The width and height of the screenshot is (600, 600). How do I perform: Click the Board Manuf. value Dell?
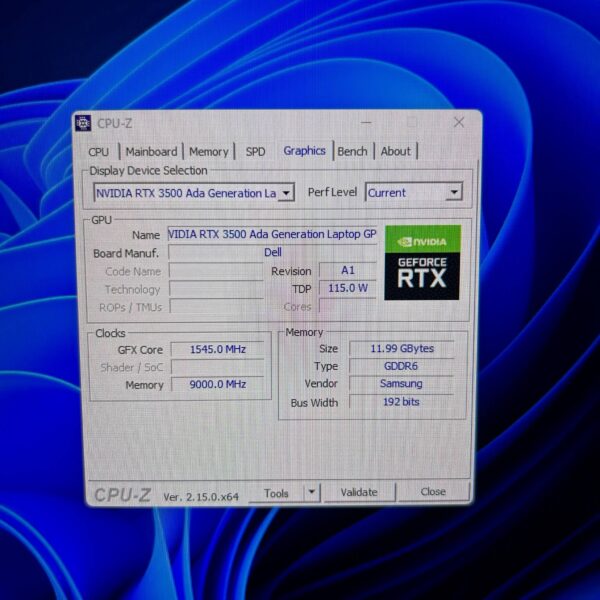pyautogui.click(x=272, y=252)
